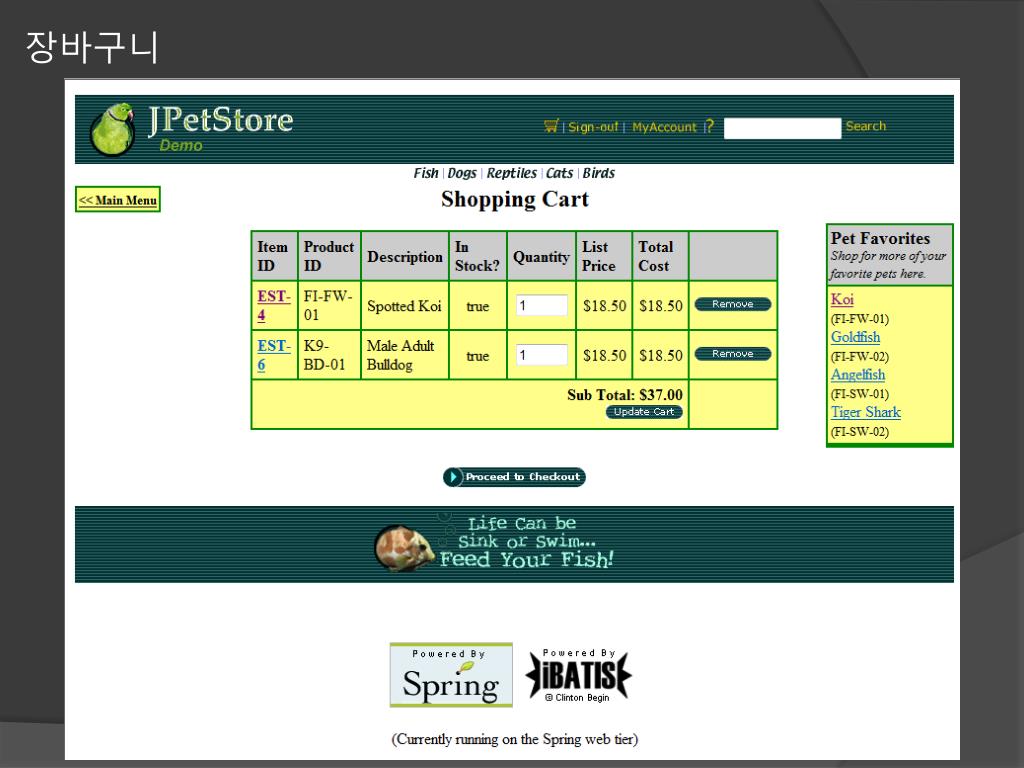Screen dimensions: 1024x768
Task: Click the Male Adult Bulldog description
Action: [400, 355]
